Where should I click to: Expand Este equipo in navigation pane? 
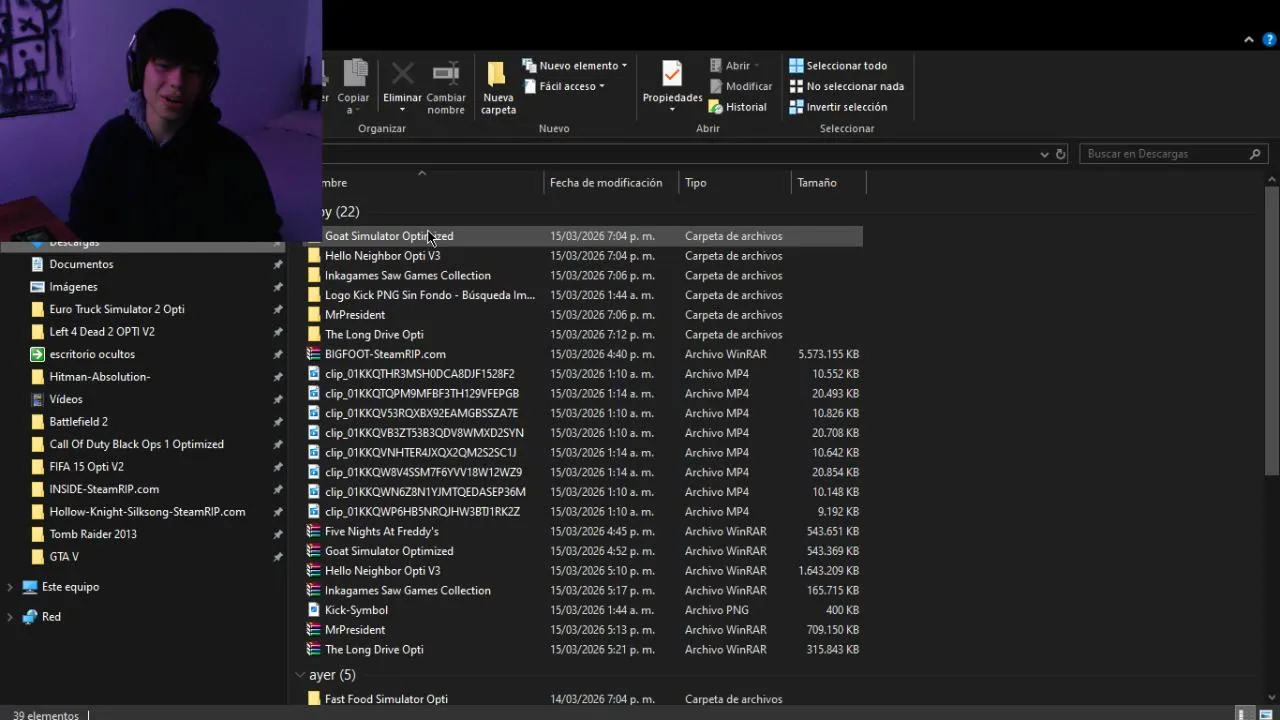10,587
